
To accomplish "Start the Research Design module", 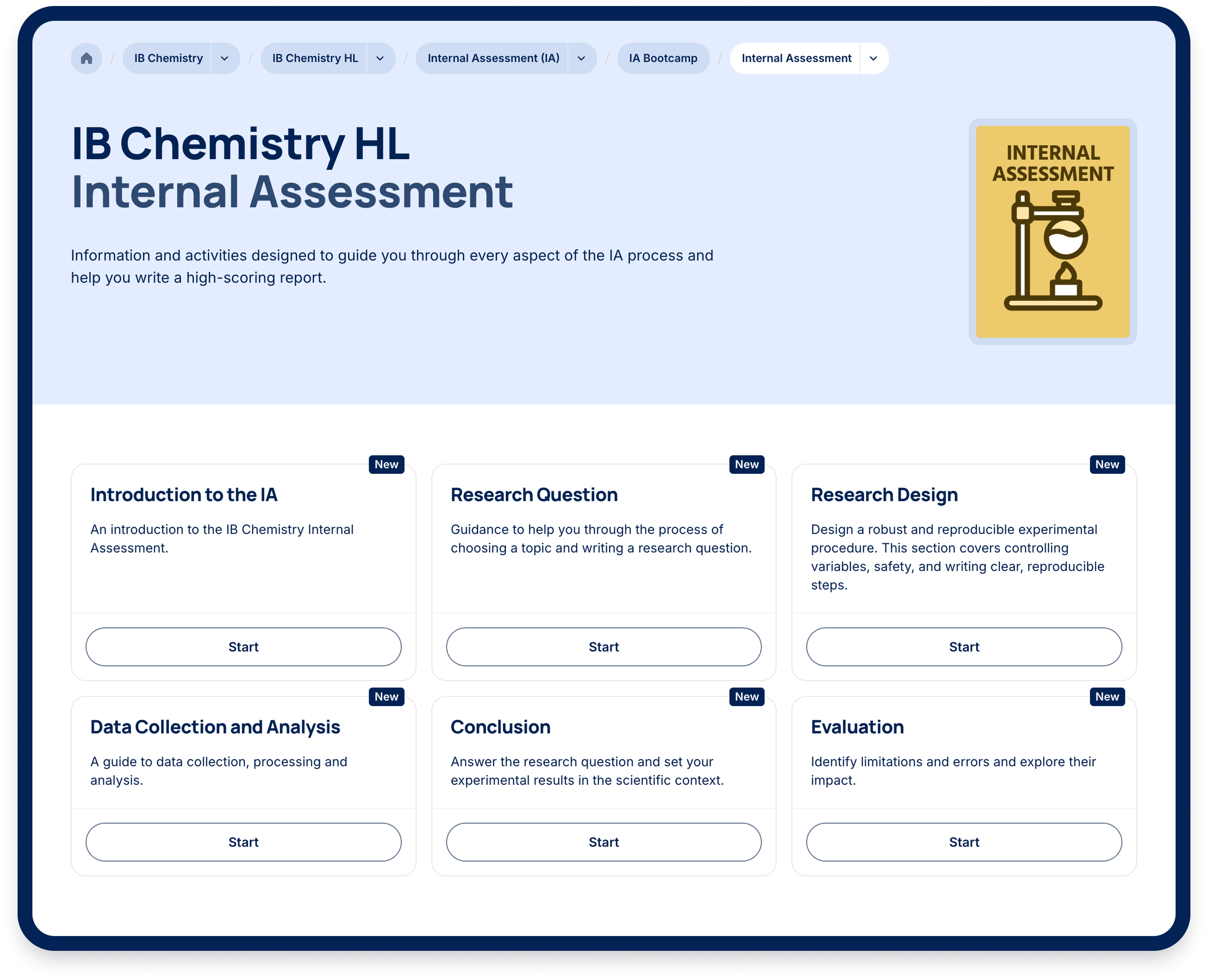I will 964,647.
